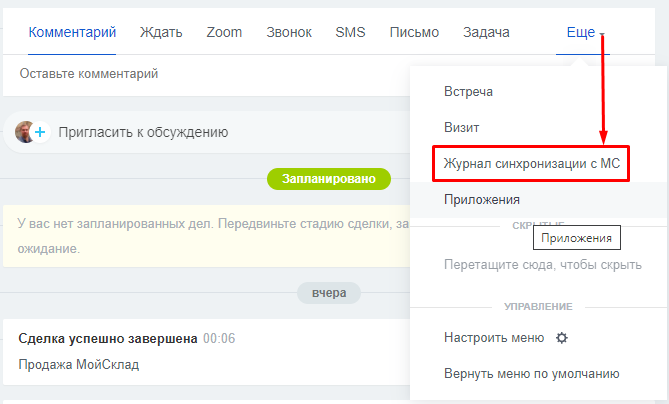Open the Ждать tab
This screenshot has width=669, height=404.
click(x=161, y=32)
